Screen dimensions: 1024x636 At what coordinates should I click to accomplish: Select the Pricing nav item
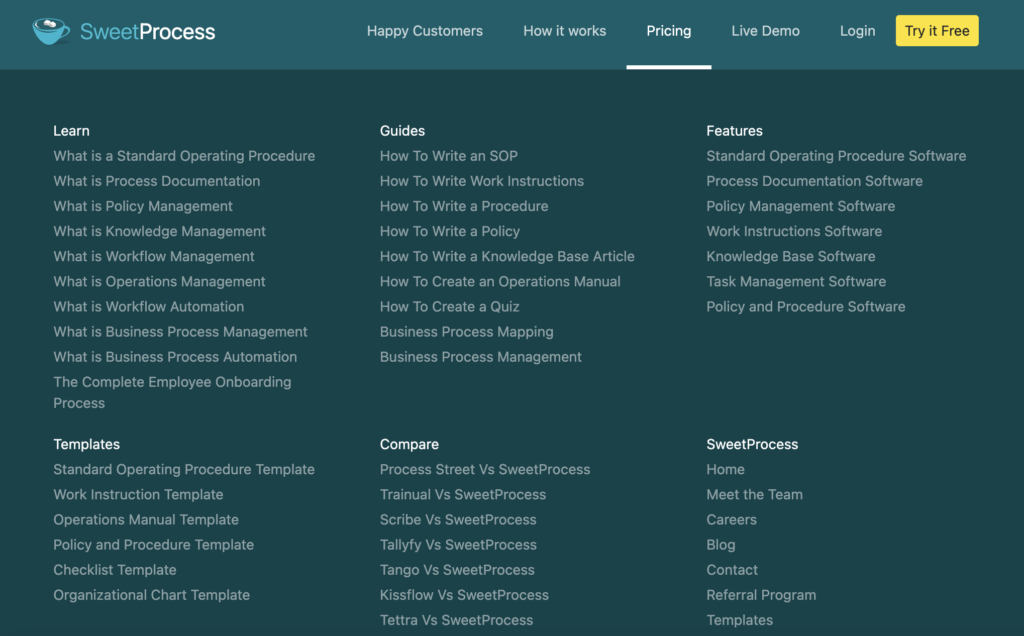click(x=668, y=31)
